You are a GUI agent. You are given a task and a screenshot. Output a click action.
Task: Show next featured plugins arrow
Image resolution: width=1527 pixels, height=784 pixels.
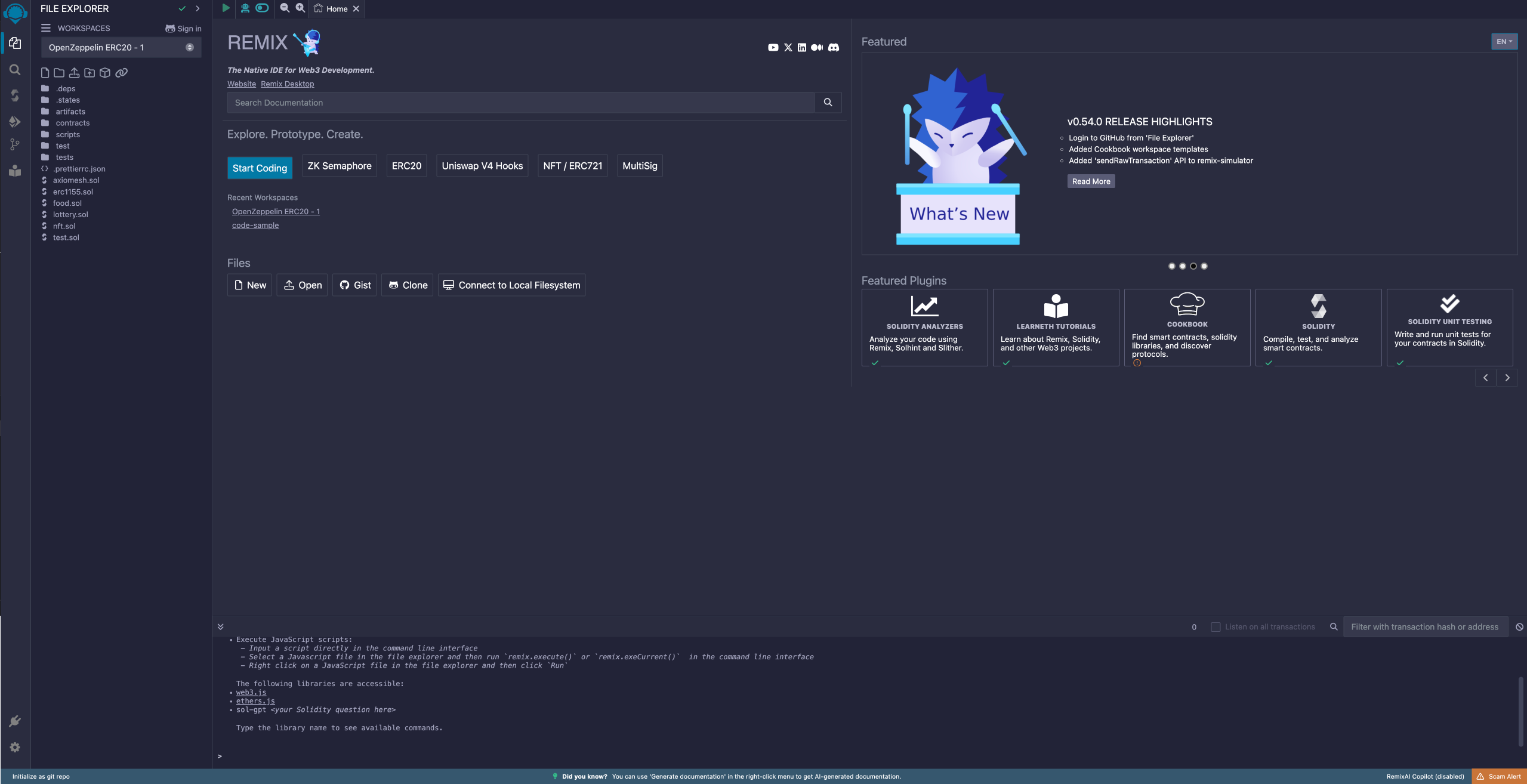click(1507, 378)
